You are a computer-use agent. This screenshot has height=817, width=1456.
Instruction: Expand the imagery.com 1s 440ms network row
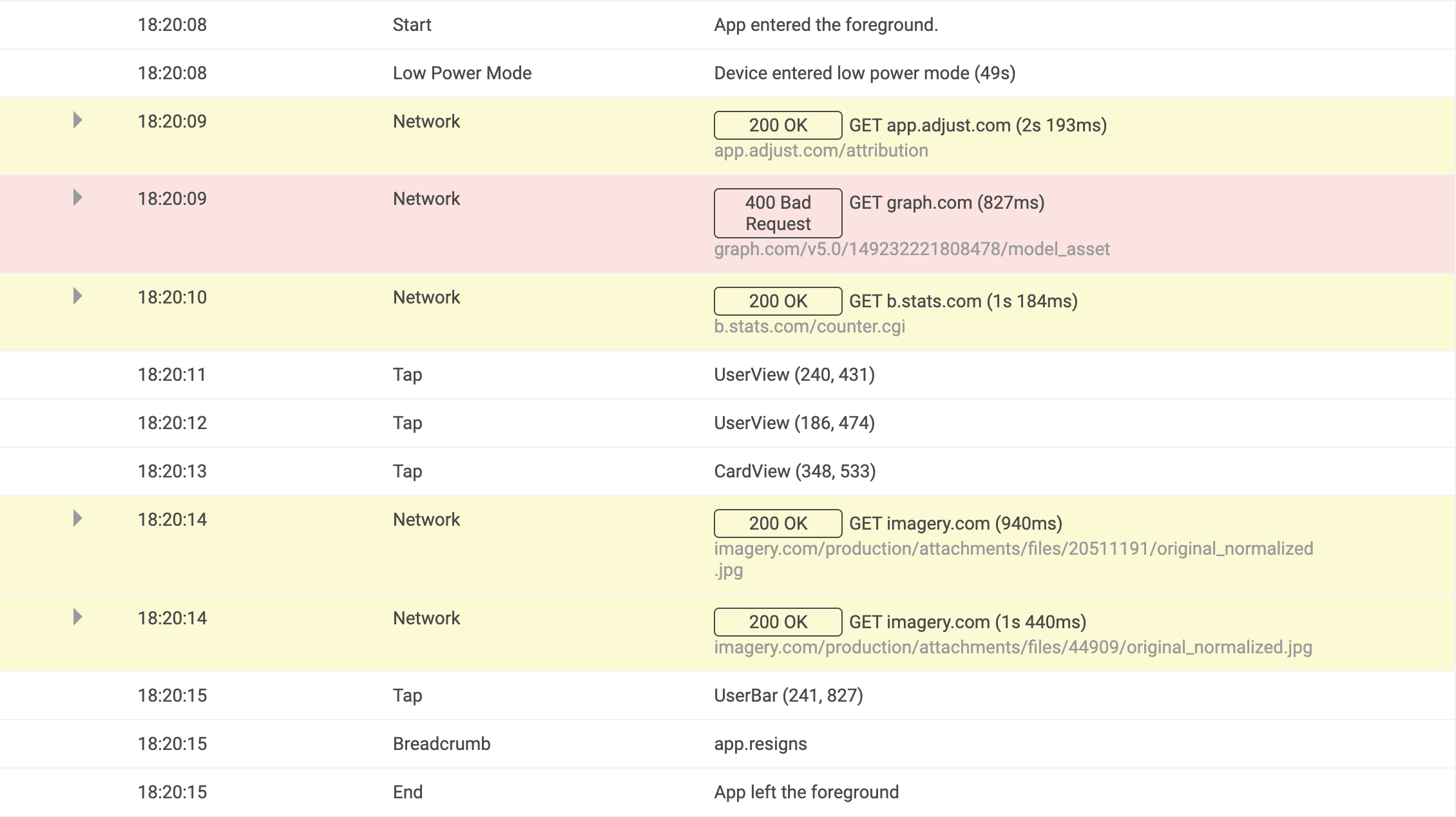coord(77,617)
